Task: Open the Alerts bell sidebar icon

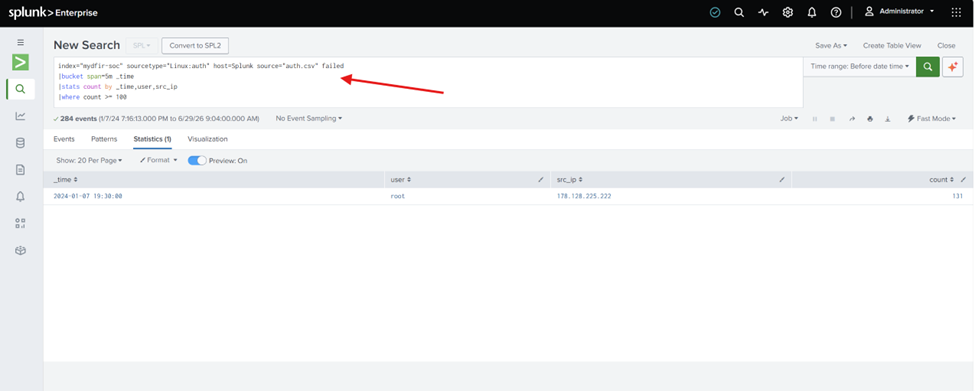Action: (21, 196)
